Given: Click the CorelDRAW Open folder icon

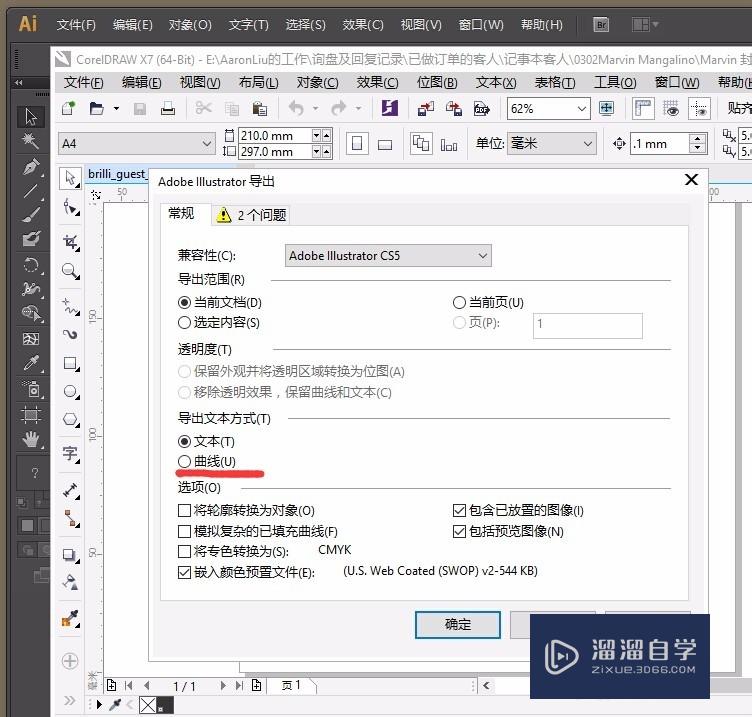Looking at the screenshot, I should click(96, 108).
